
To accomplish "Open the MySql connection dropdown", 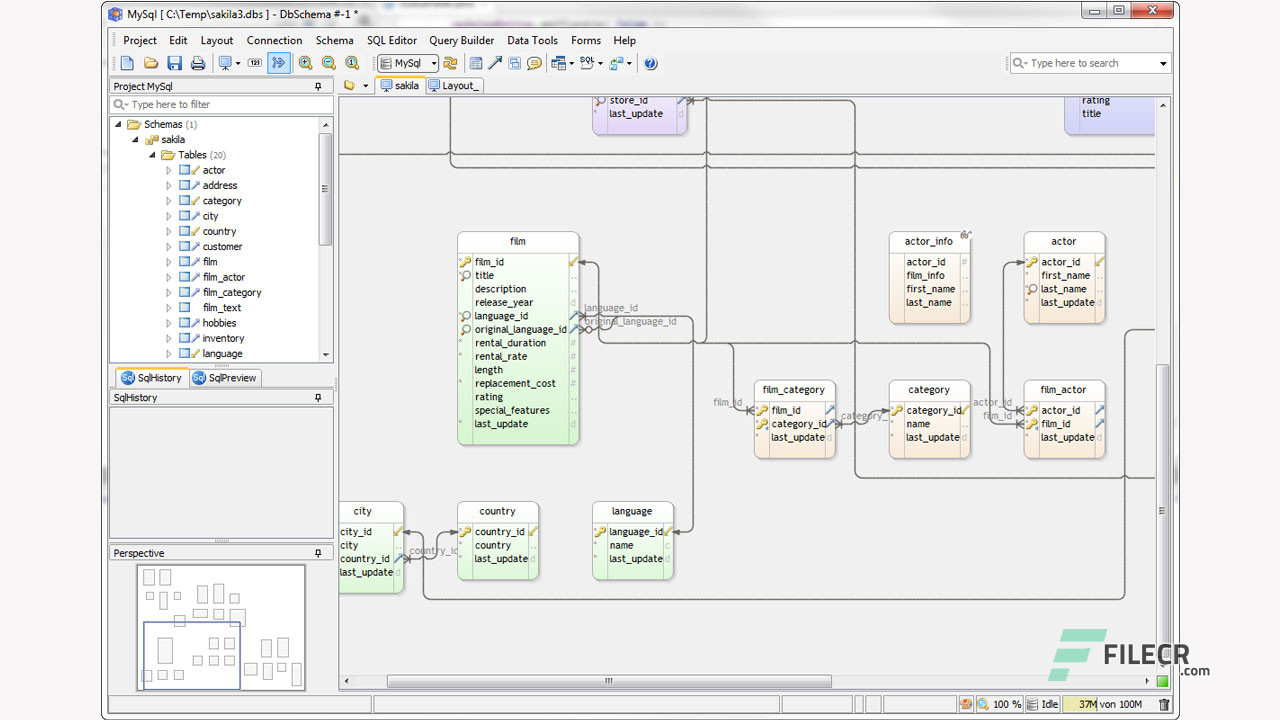I will (x=408, y=63).
